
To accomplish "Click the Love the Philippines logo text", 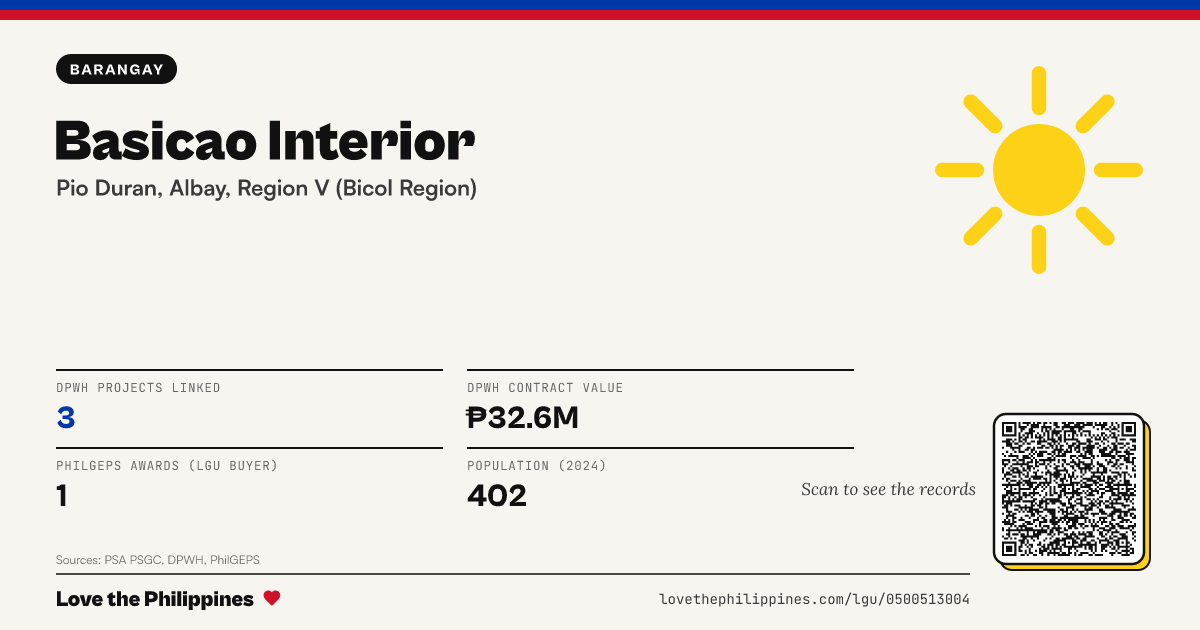I will coord(155,599).
